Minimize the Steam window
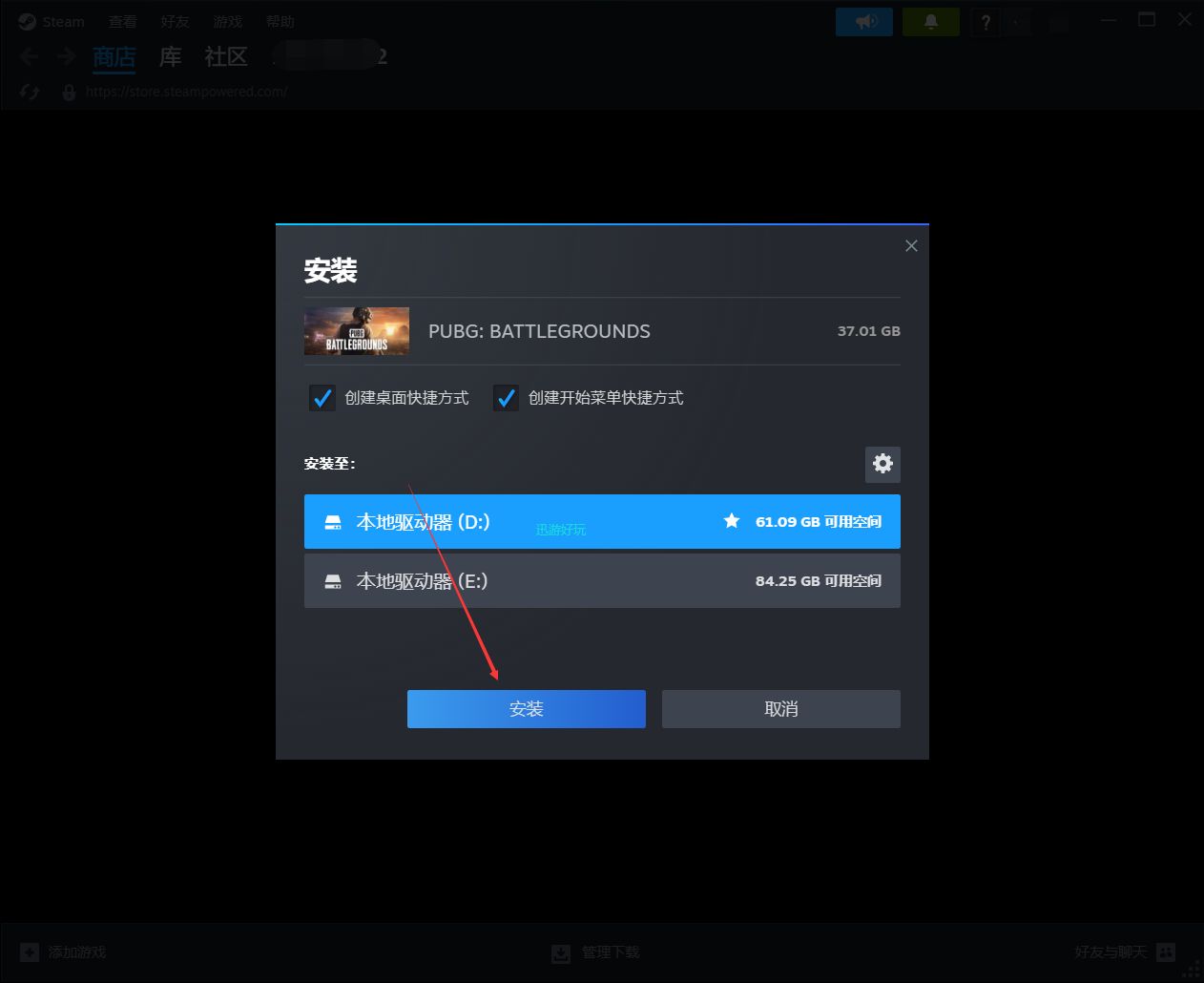This screenshot has width=1204, height=983. [x=1109, y=20]
